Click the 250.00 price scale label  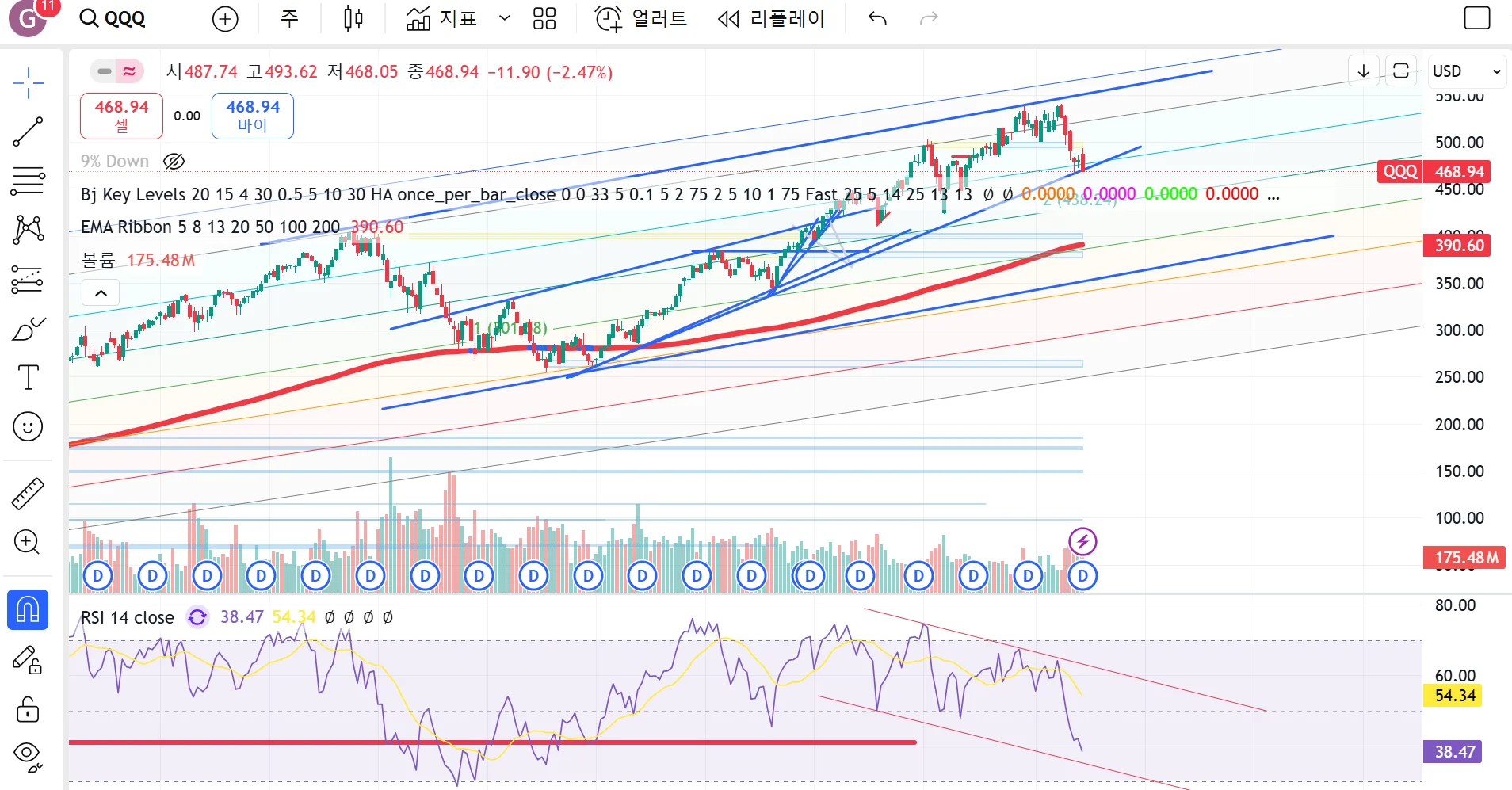pos(1459,377)
